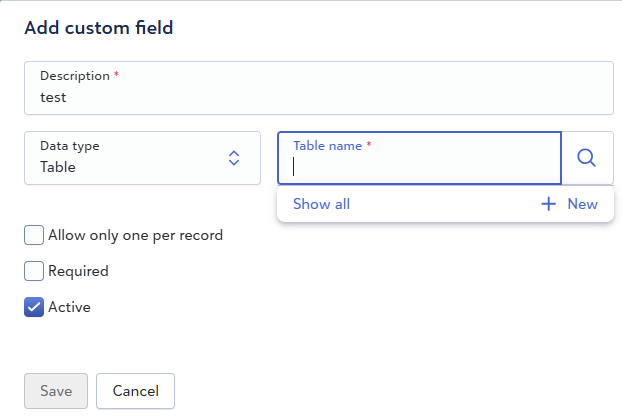This screenshot has width=622, height=418.
Task: Uncheck the Active checkbox
Action: [34, 307]
